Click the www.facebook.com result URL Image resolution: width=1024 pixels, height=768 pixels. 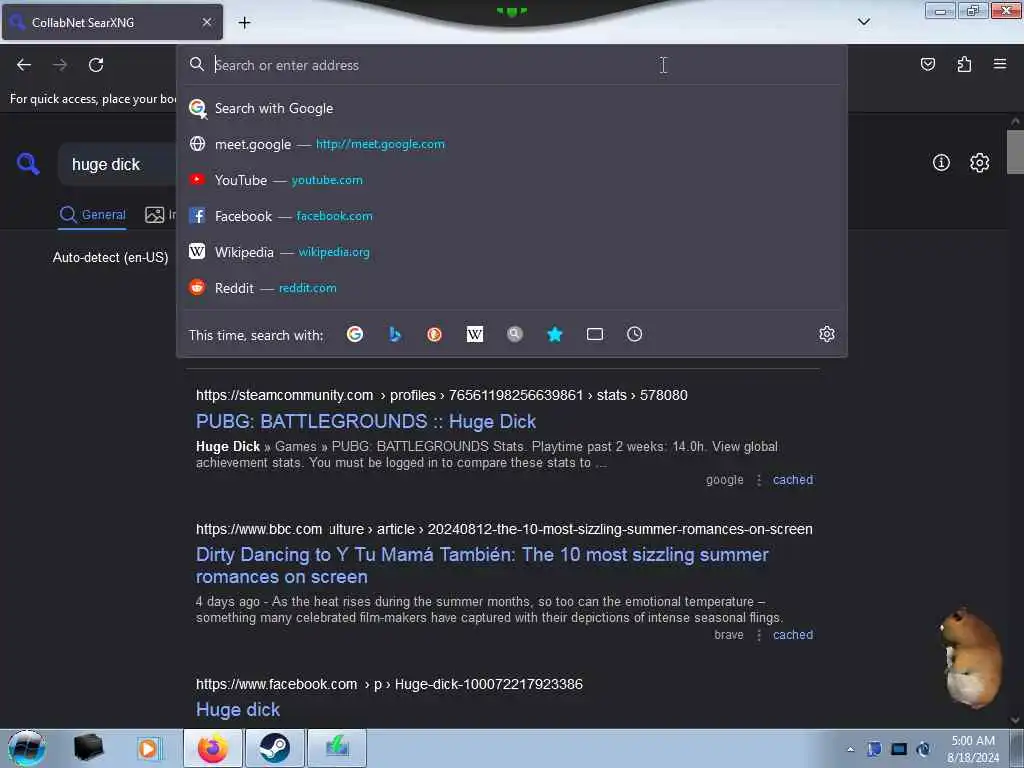[389, 684]
